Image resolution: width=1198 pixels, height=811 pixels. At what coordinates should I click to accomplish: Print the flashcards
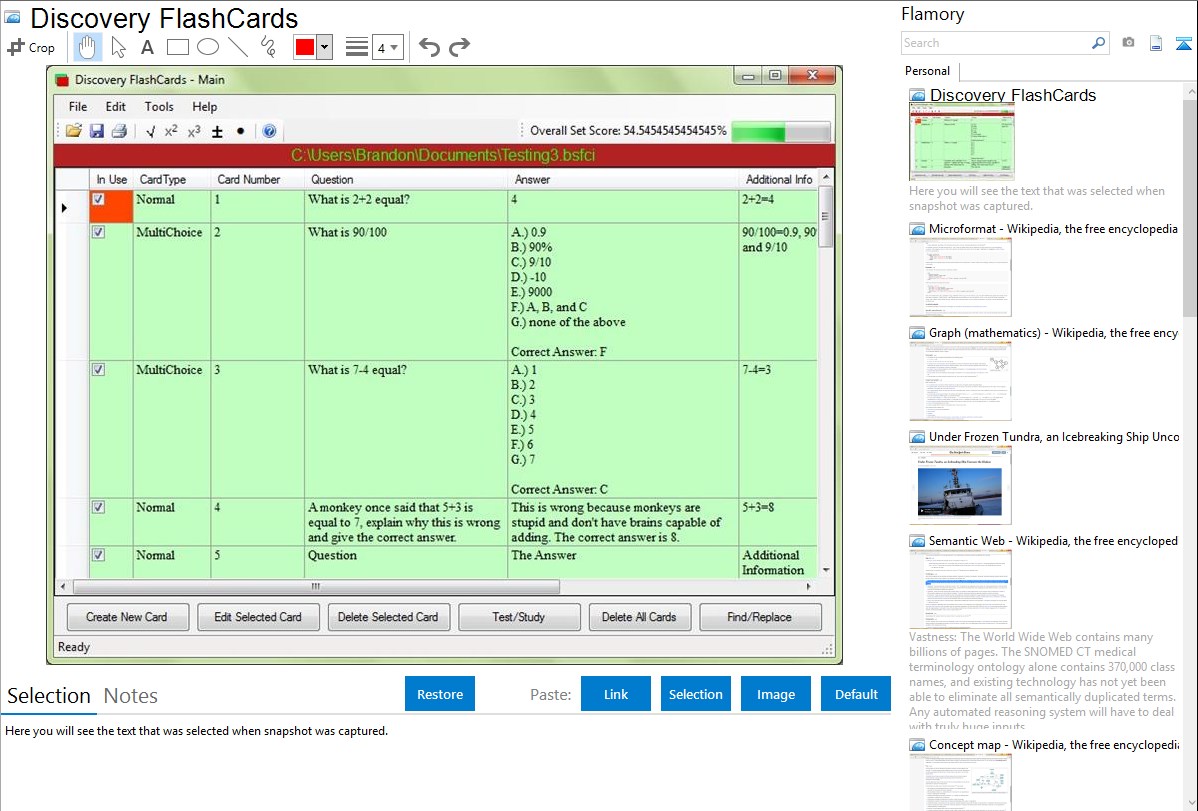[x=119, y=131]
